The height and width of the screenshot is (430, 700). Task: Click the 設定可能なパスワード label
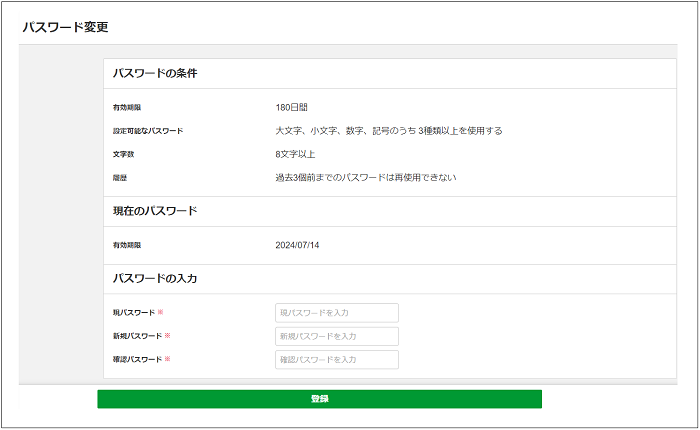[x=148, y=131]
